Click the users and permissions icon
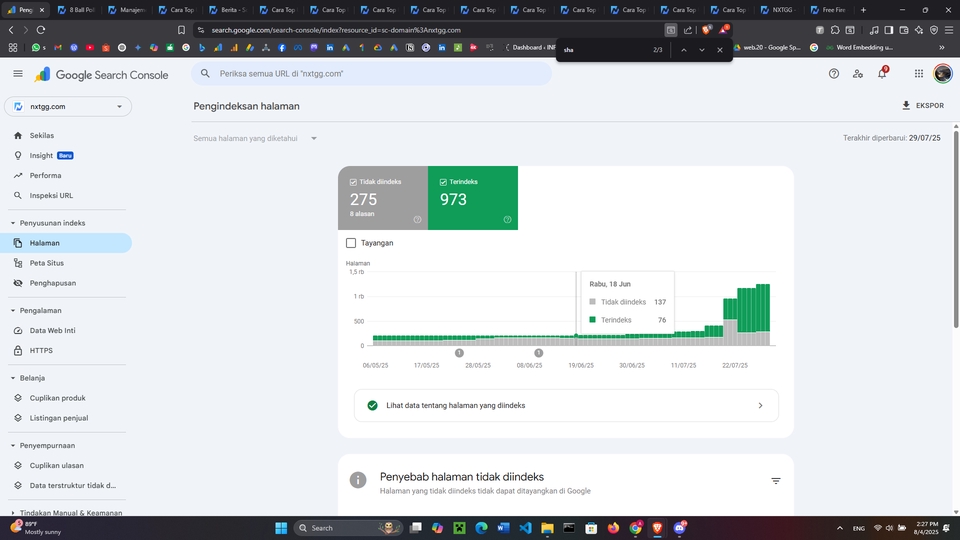Viewport: 960px width, 540px height. click(x=858, y=74)
